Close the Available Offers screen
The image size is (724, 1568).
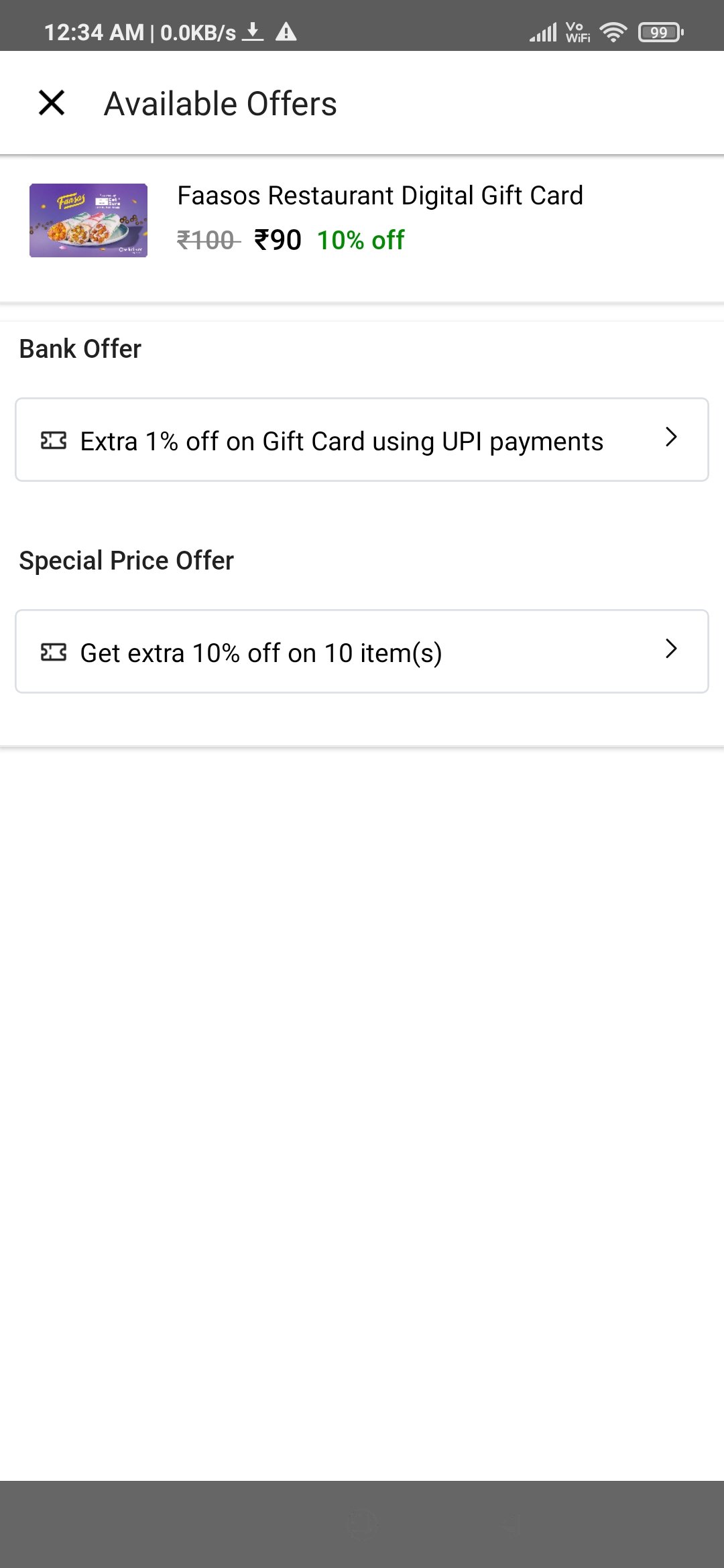point(52,103)
